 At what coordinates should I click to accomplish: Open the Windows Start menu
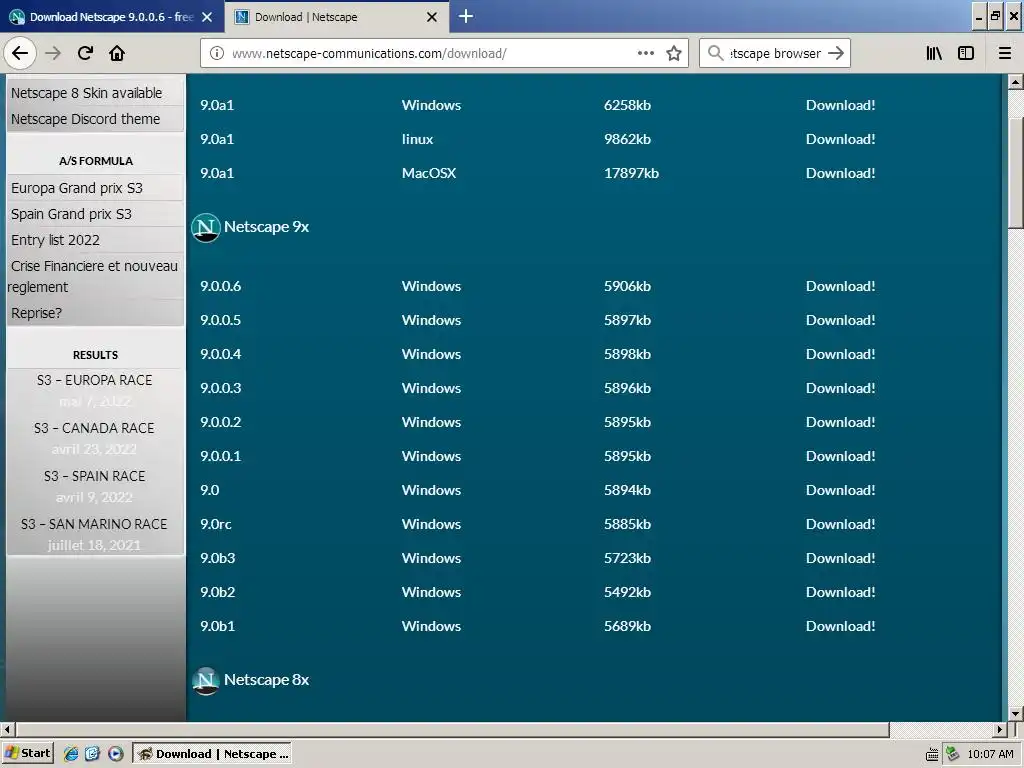pos(27,753)
